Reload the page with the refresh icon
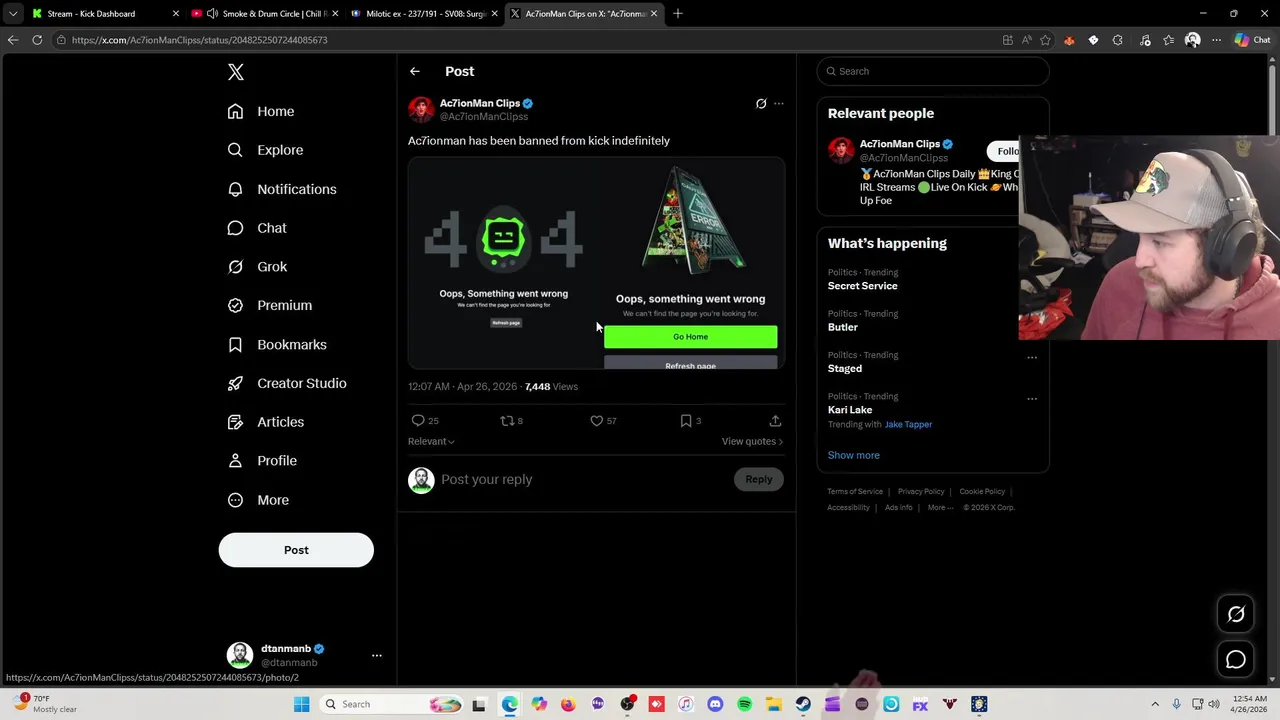 point(37,40)
